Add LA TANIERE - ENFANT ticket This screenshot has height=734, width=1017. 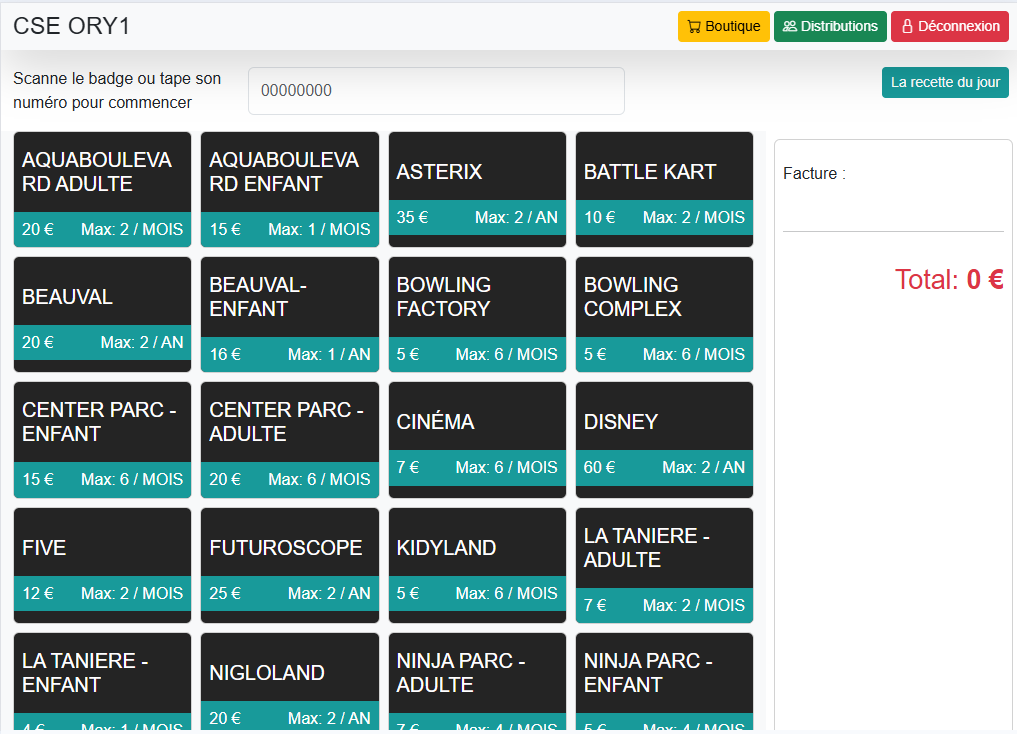102,682
